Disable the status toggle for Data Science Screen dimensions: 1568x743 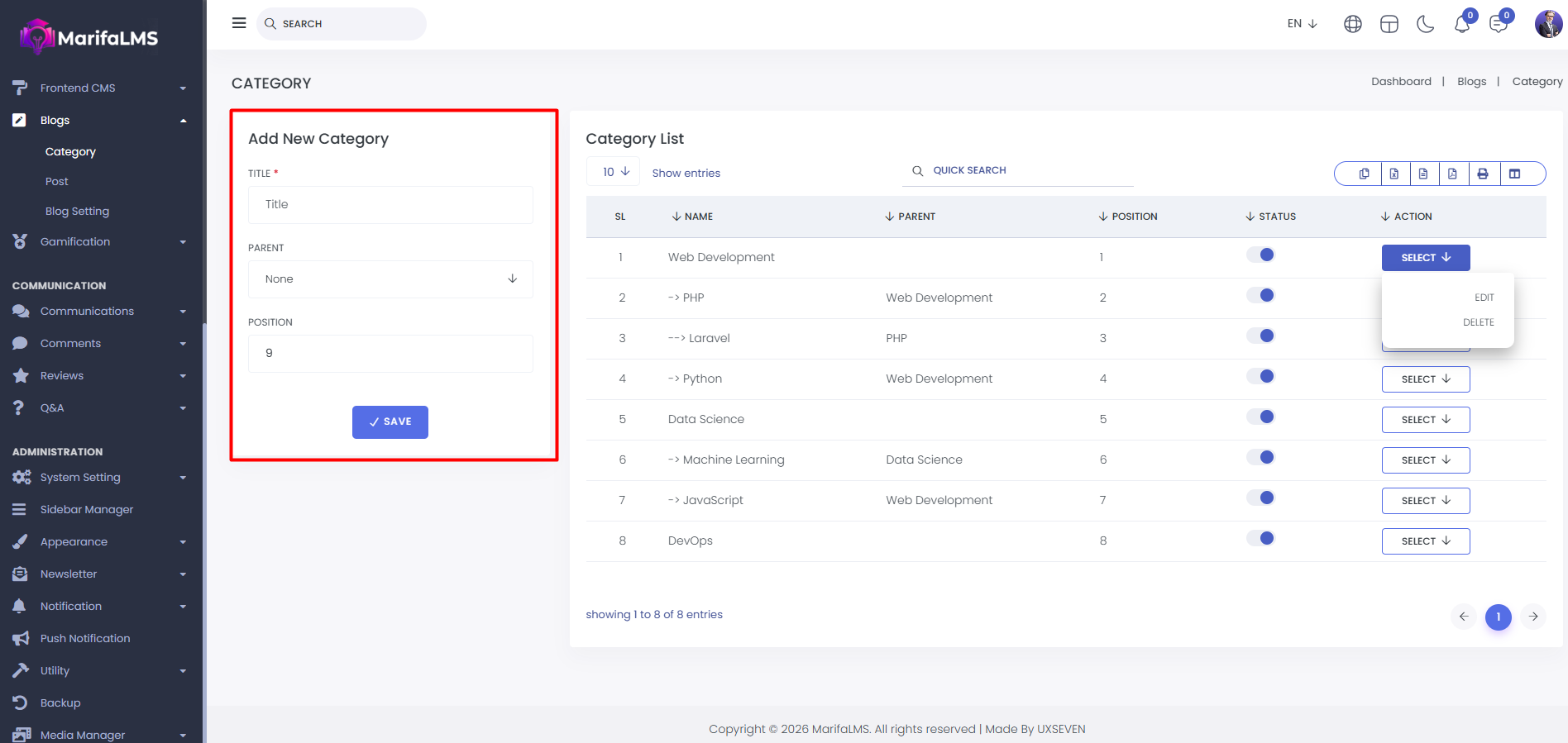tap(1260, 417)
